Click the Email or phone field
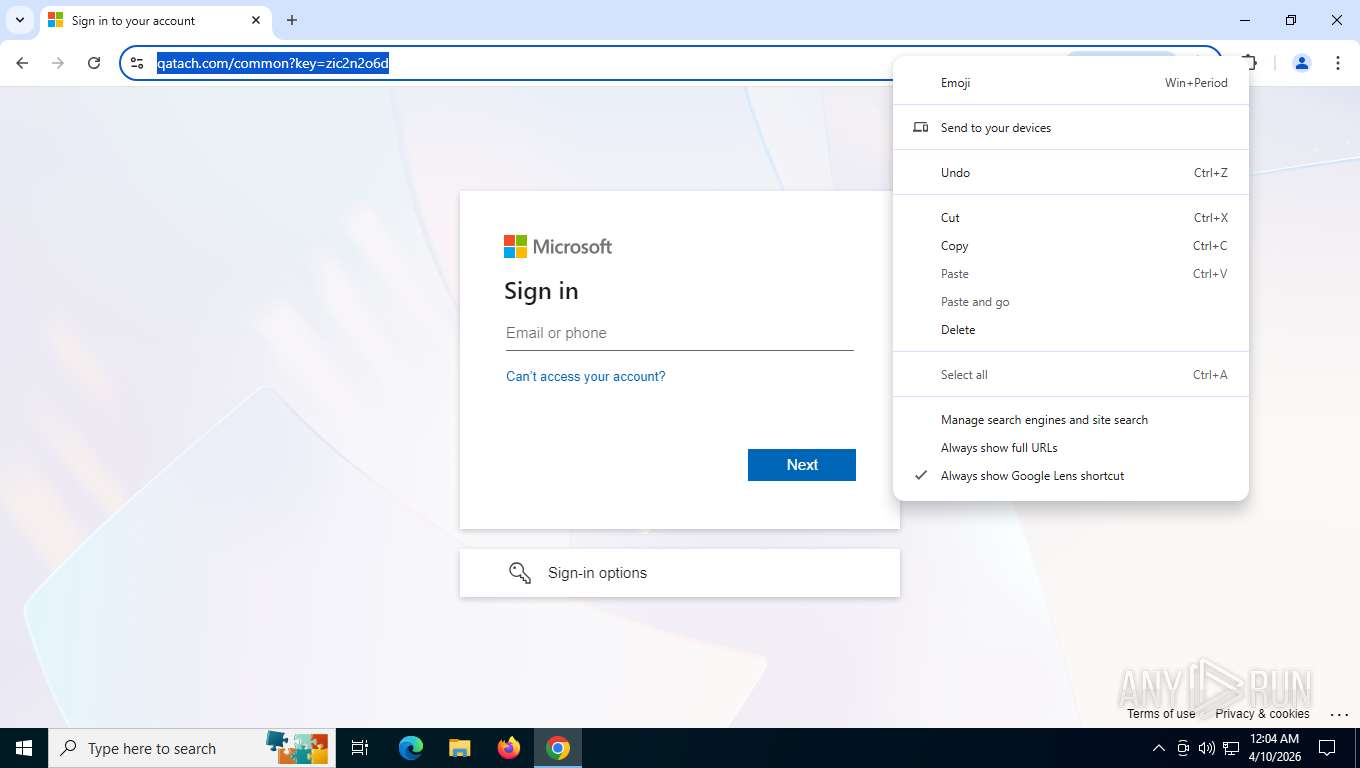The image size is (1360, 768). 679,333
